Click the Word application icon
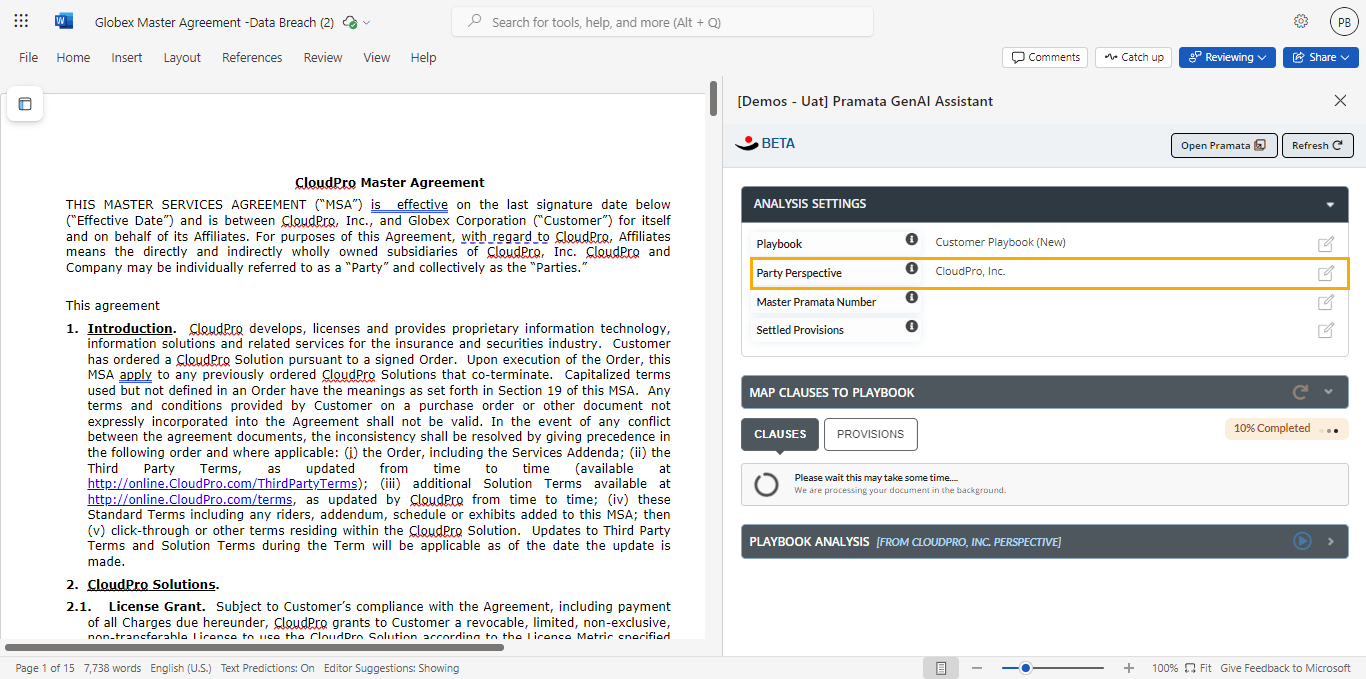 [x=64, y=21]
